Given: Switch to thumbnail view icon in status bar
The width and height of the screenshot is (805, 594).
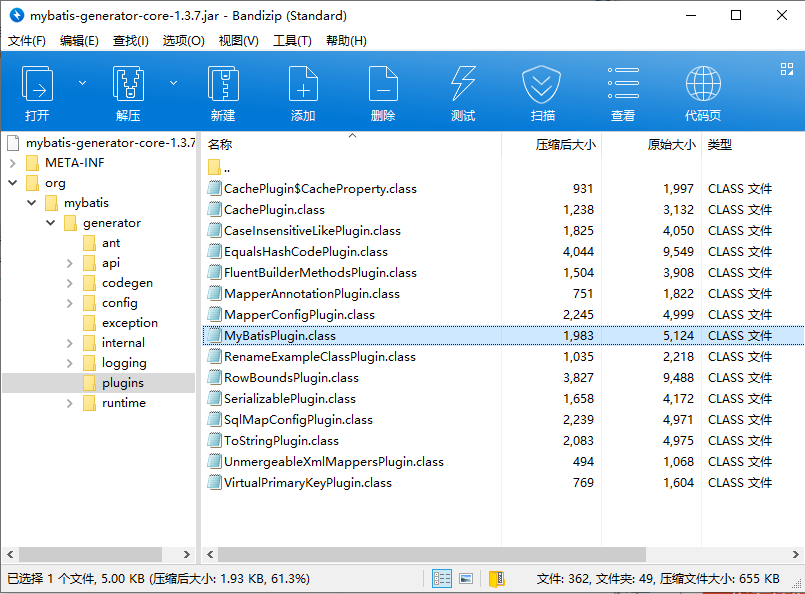Looking at the screenshot, I should point(466,579).
